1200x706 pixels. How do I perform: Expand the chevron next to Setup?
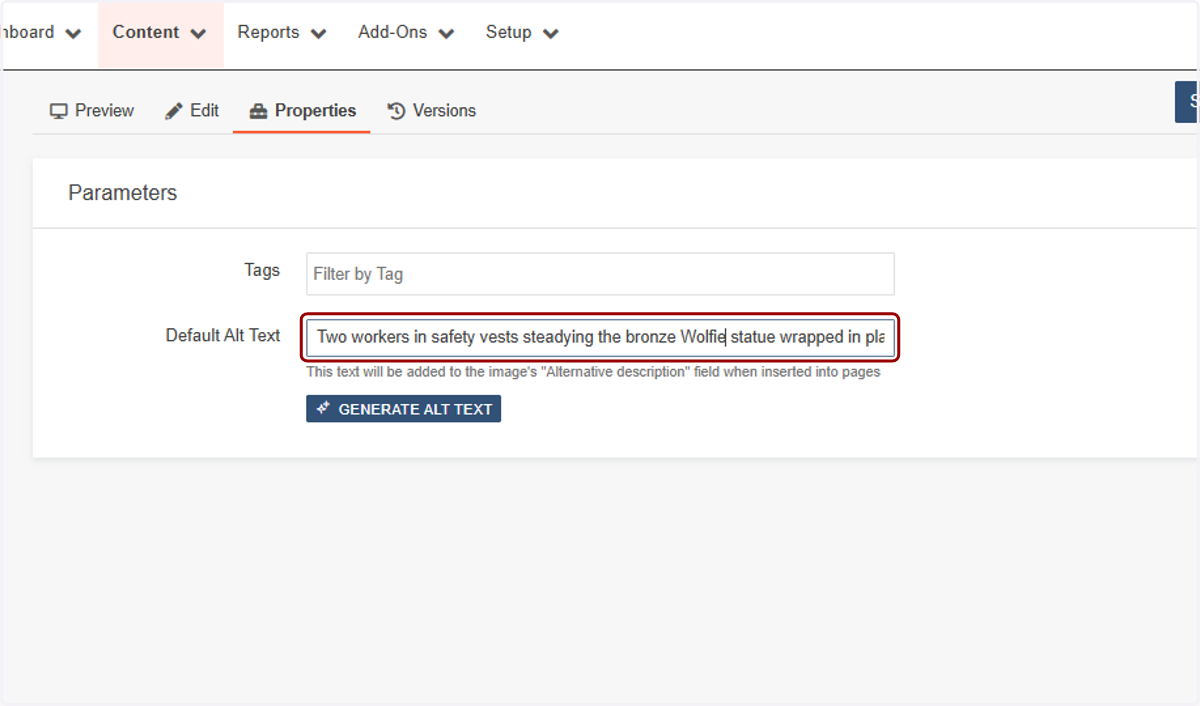click(x=550, y=34)
